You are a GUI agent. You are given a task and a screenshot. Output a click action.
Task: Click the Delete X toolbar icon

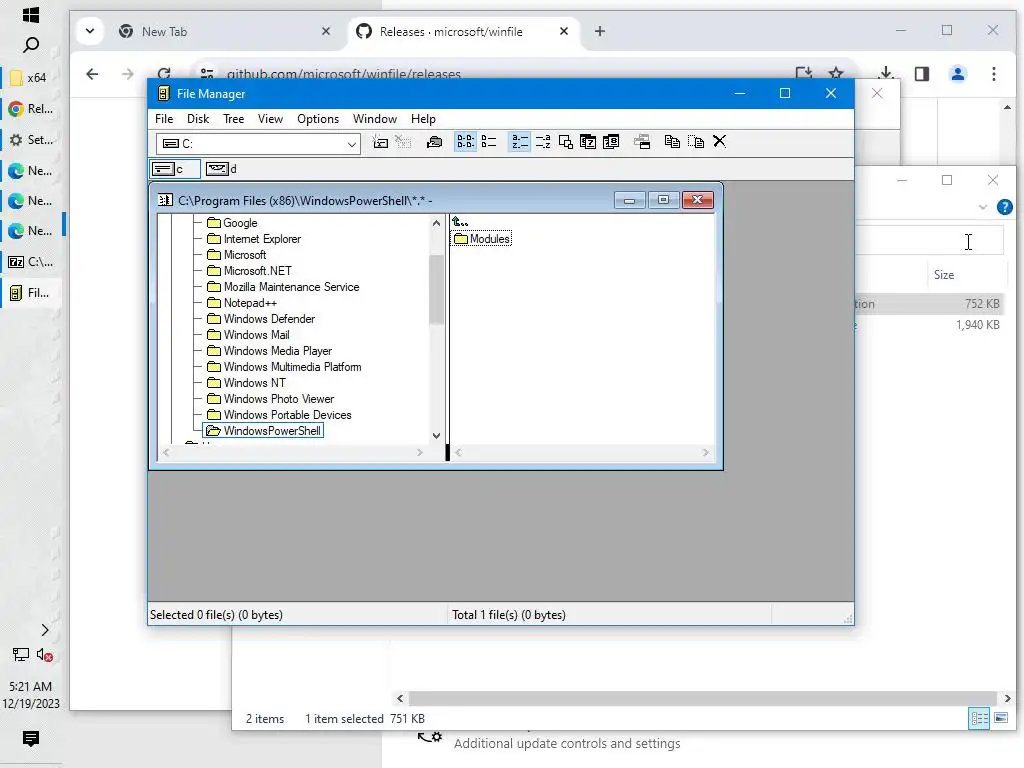720,142
